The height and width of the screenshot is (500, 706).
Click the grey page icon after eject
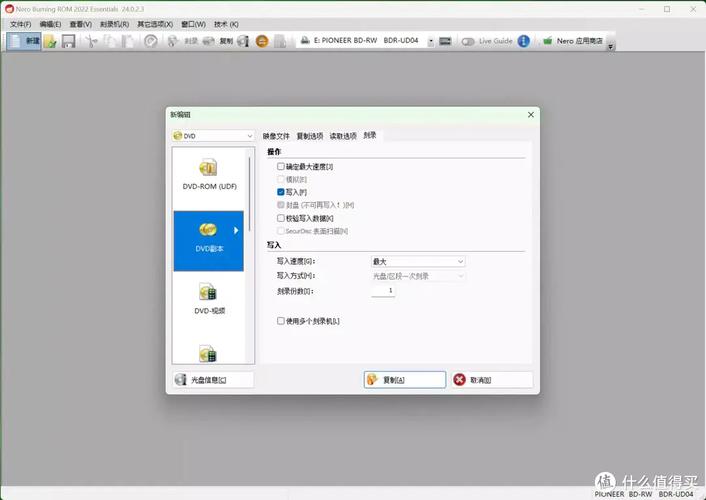[280, 41]
